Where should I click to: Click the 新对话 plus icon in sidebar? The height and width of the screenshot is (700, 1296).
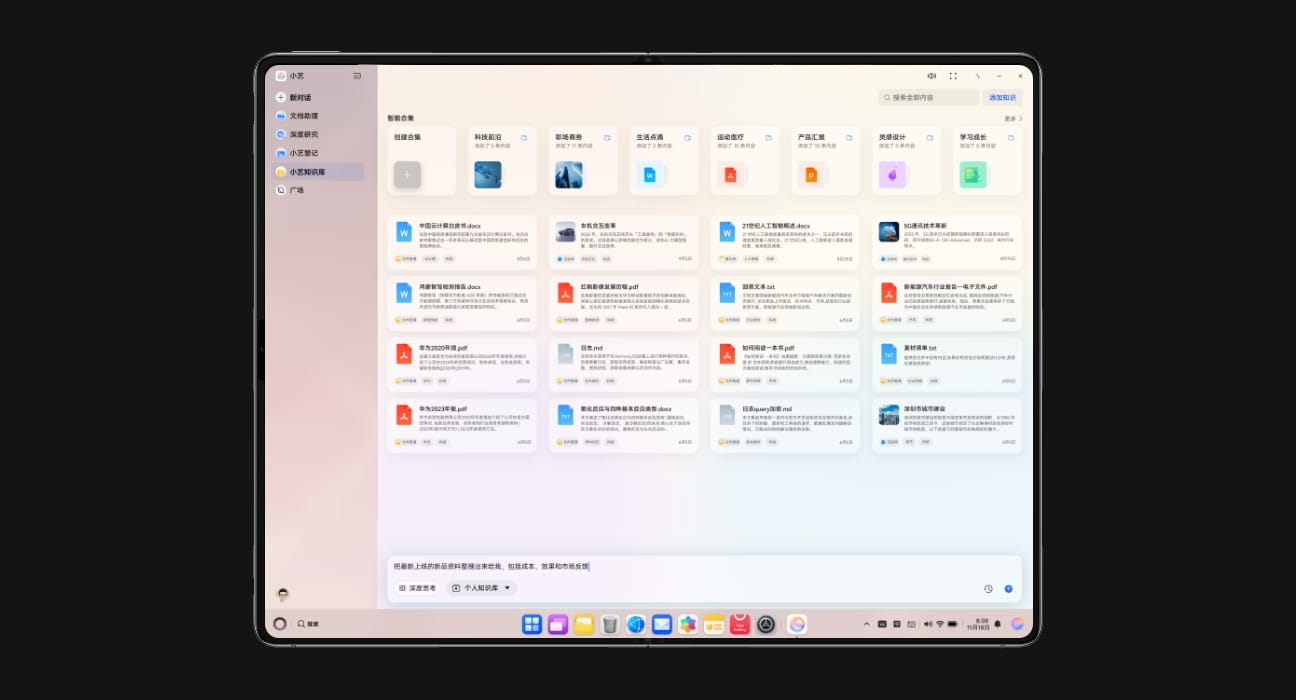(281, 97)
